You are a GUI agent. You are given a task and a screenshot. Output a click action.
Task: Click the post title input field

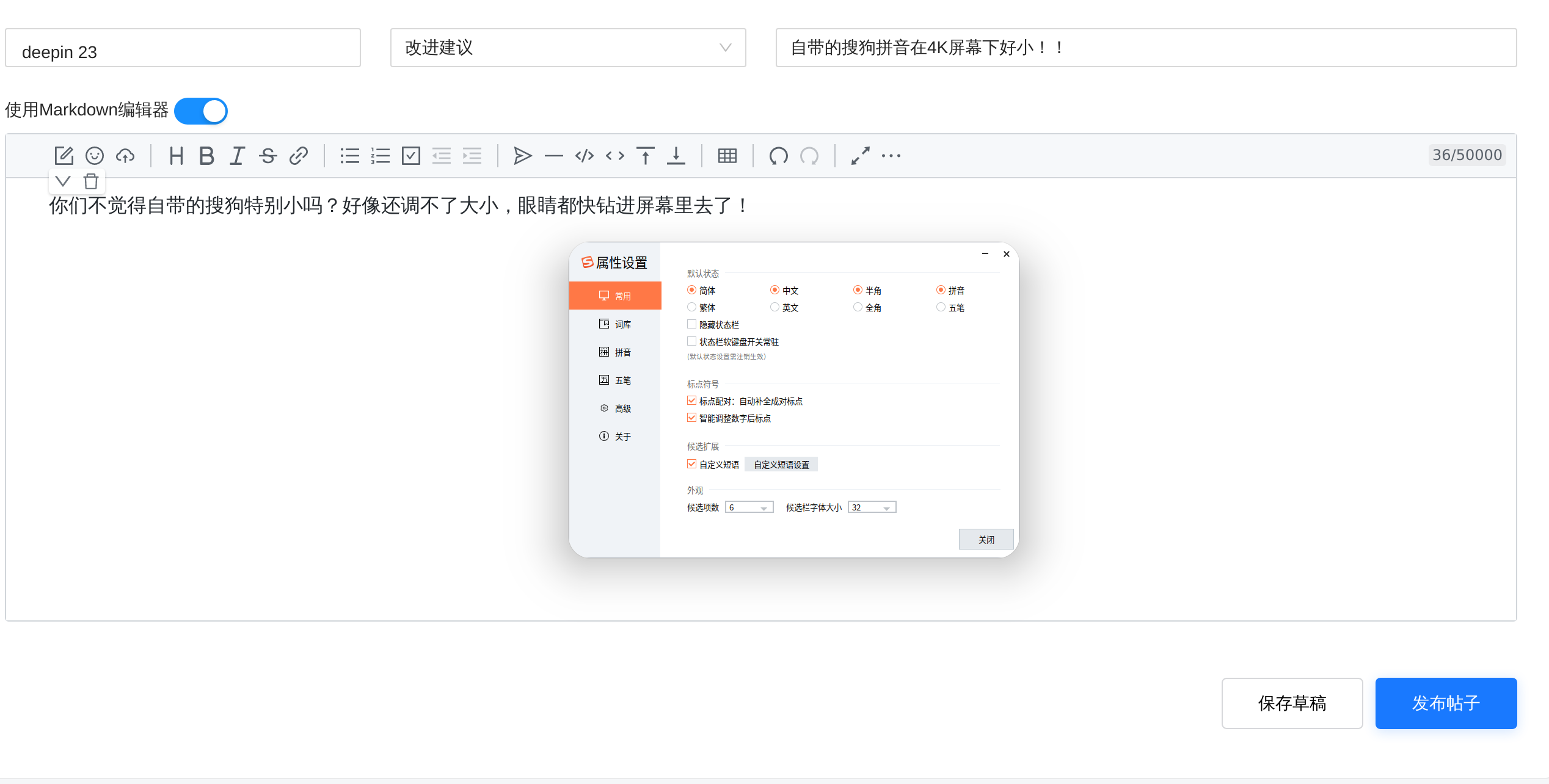(x=1146, y=48)
